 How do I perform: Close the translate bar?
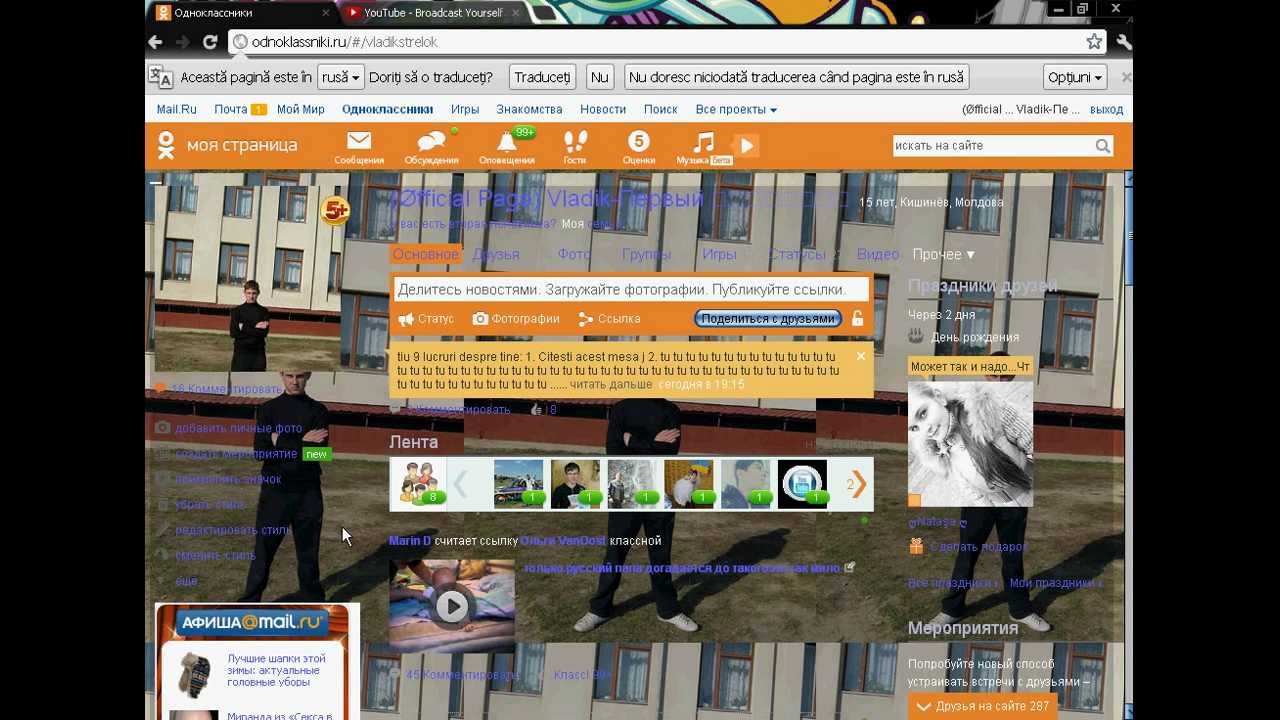(x=1126, y=77)
